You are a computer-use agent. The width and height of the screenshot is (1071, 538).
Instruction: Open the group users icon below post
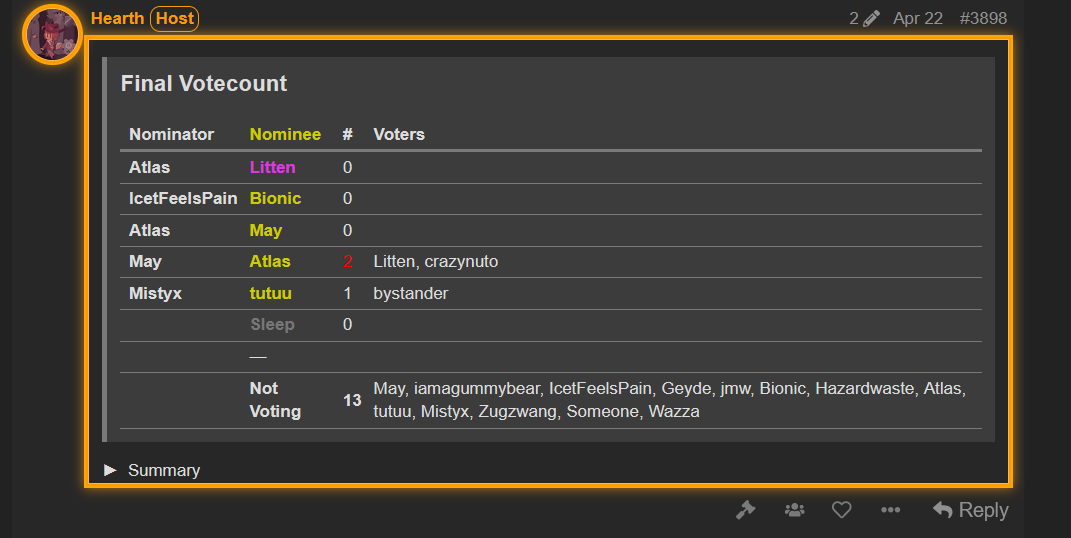(x=794, y=509)
